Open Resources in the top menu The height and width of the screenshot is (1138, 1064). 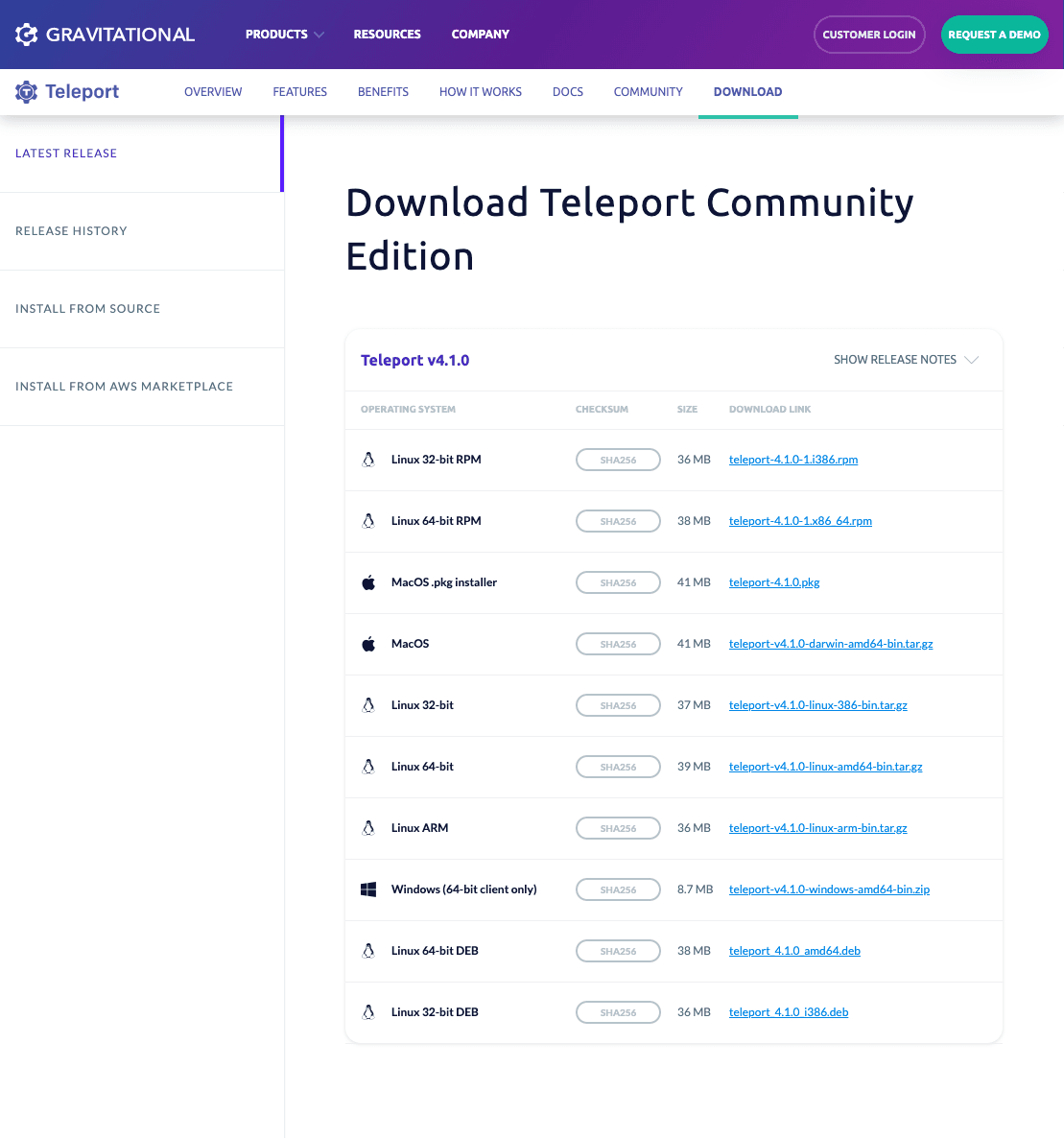pos(387,35)
